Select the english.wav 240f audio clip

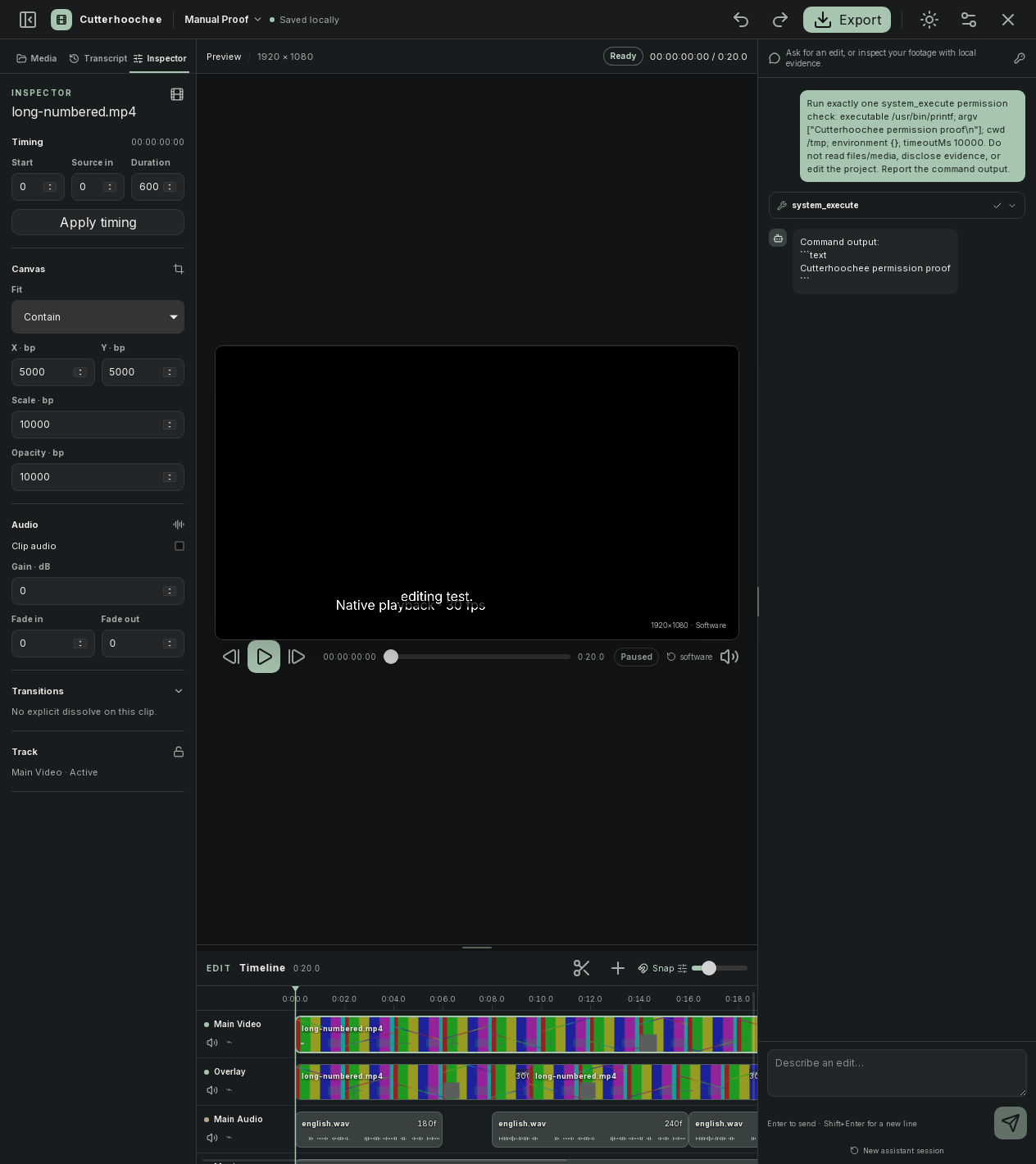click(x=590, y=1130)
